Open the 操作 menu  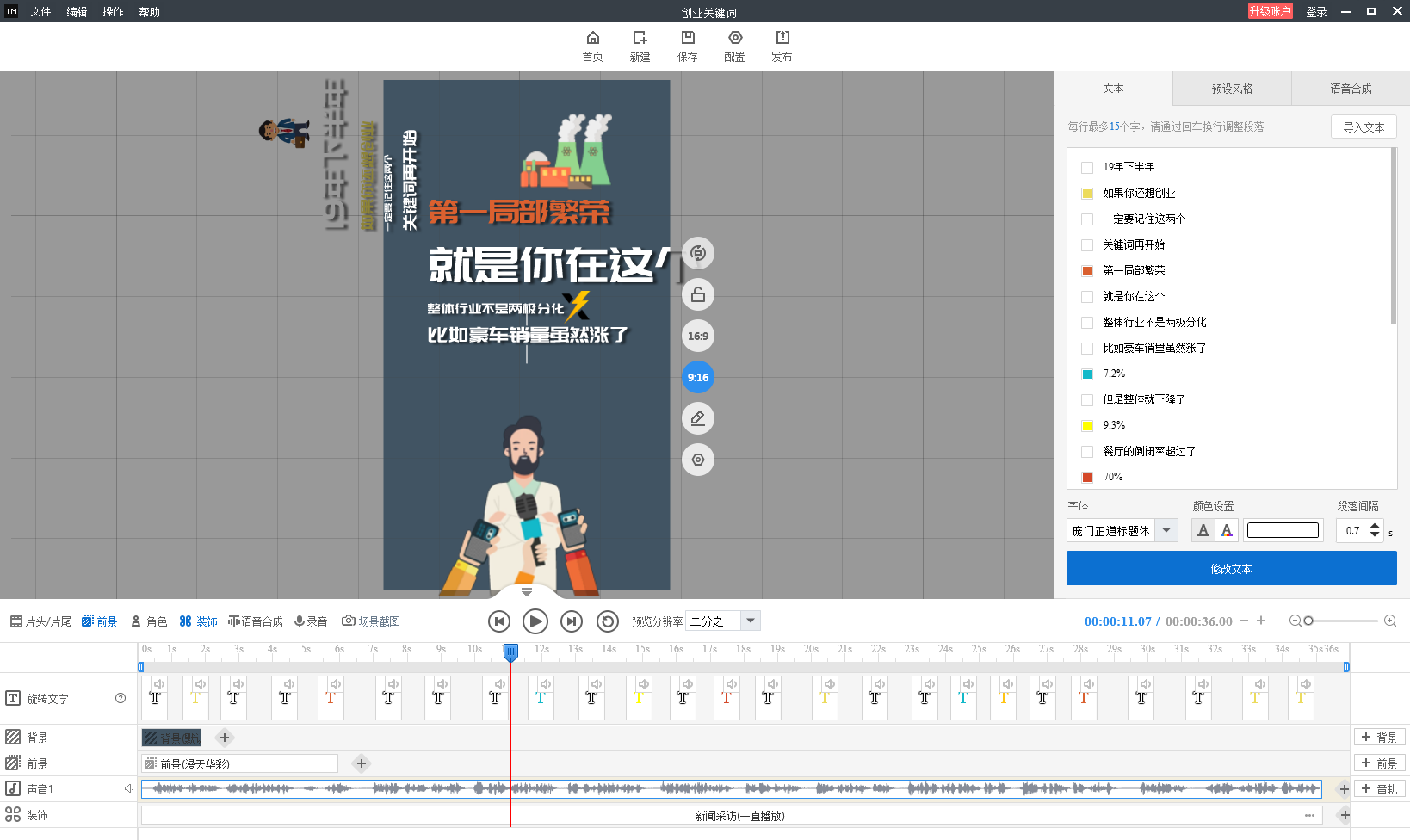[113, 12]
